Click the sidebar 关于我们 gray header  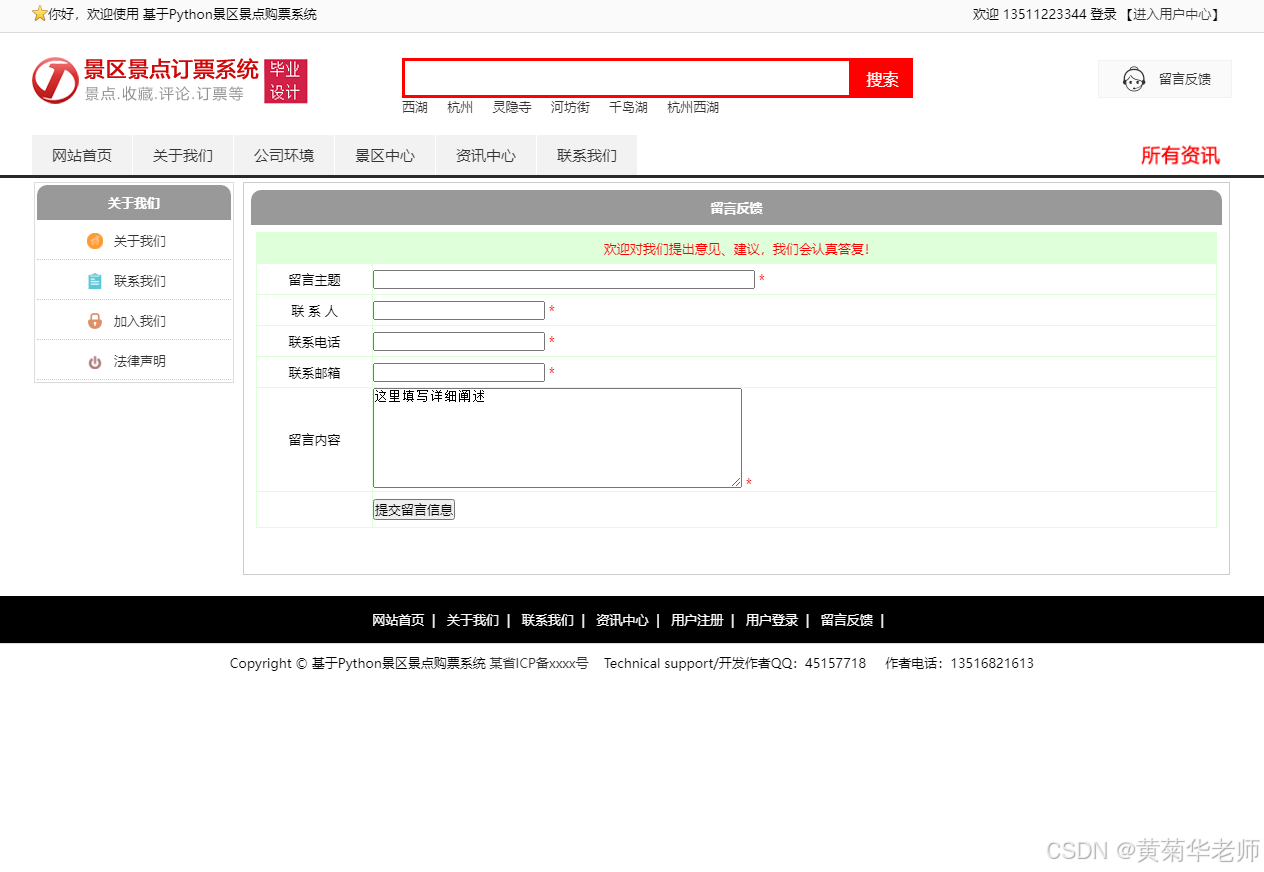[x=134, y=203]
